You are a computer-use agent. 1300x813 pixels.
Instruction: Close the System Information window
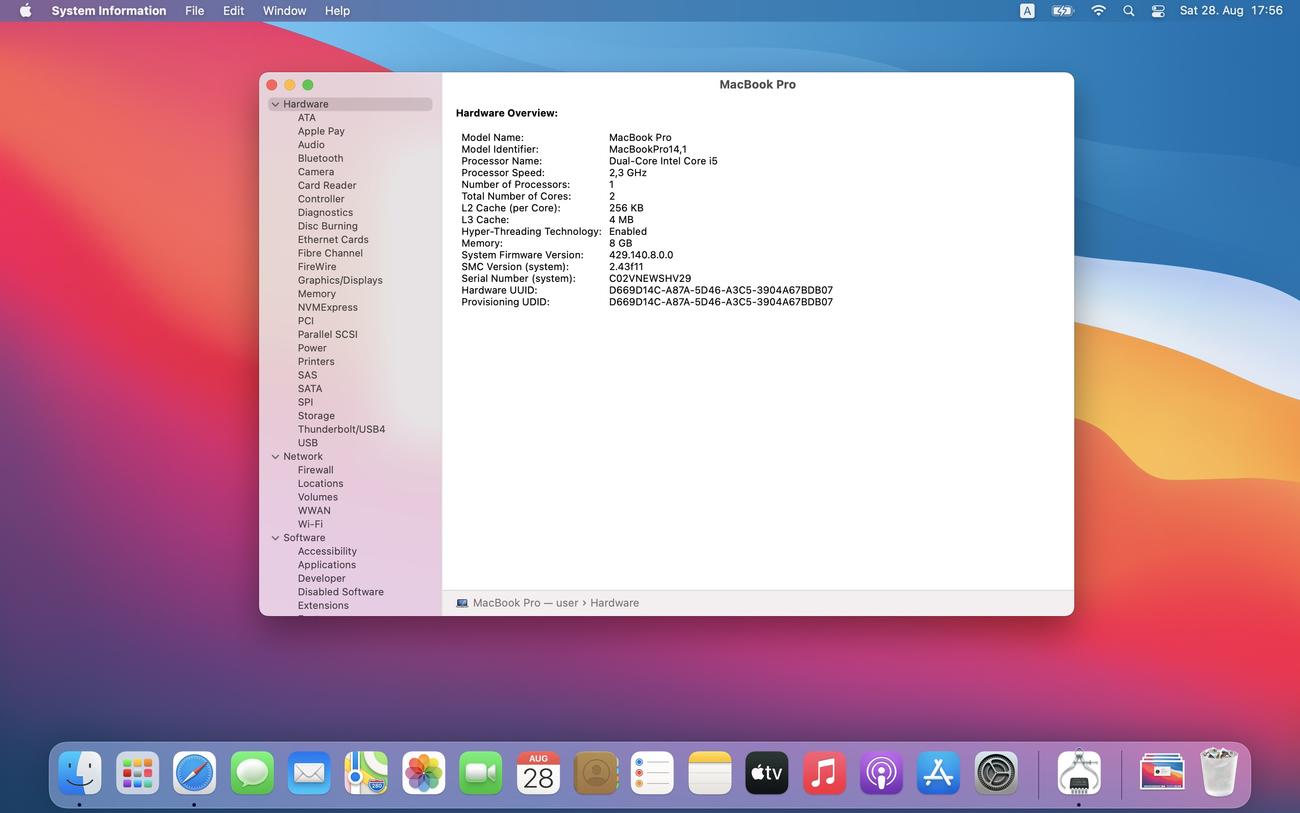click(x=271, y=85)
